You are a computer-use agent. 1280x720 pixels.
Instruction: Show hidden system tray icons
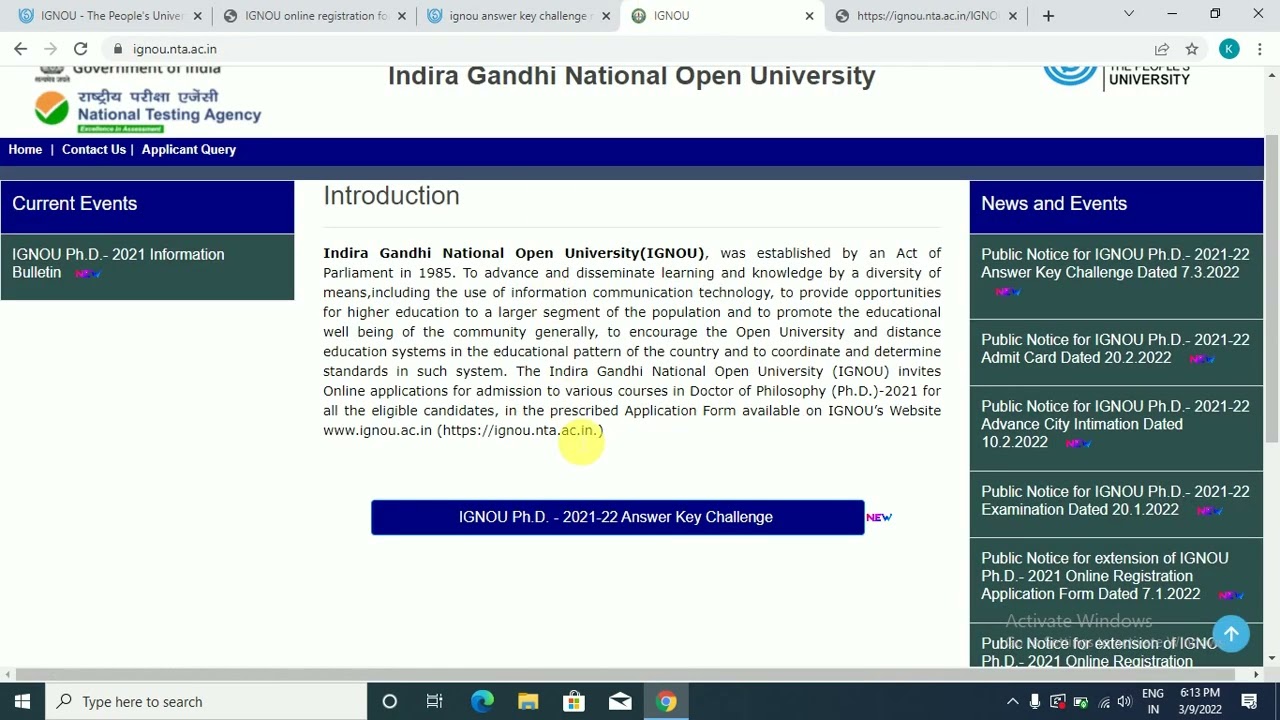(x=1012, y=702)
